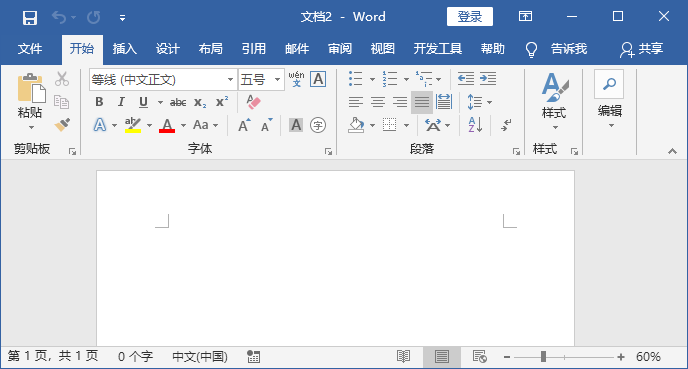Screen dimensions: 688x369
Task: Click the Redo/Repeat arrow icon
Action: point(93,18)
